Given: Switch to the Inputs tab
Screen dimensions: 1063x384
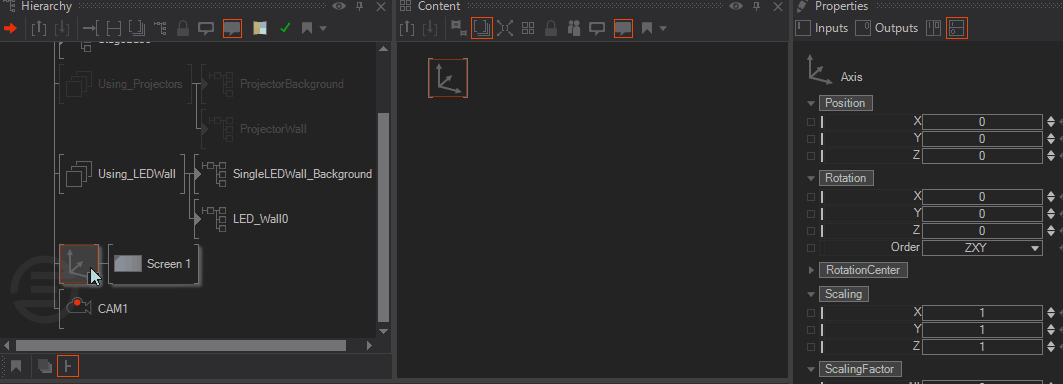Looking at the screenshot, I should [822, 28].
